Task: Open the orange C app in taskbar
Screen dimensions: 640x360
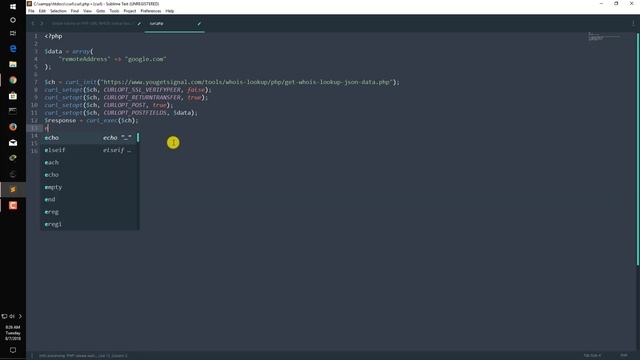Action: (13, 205)
